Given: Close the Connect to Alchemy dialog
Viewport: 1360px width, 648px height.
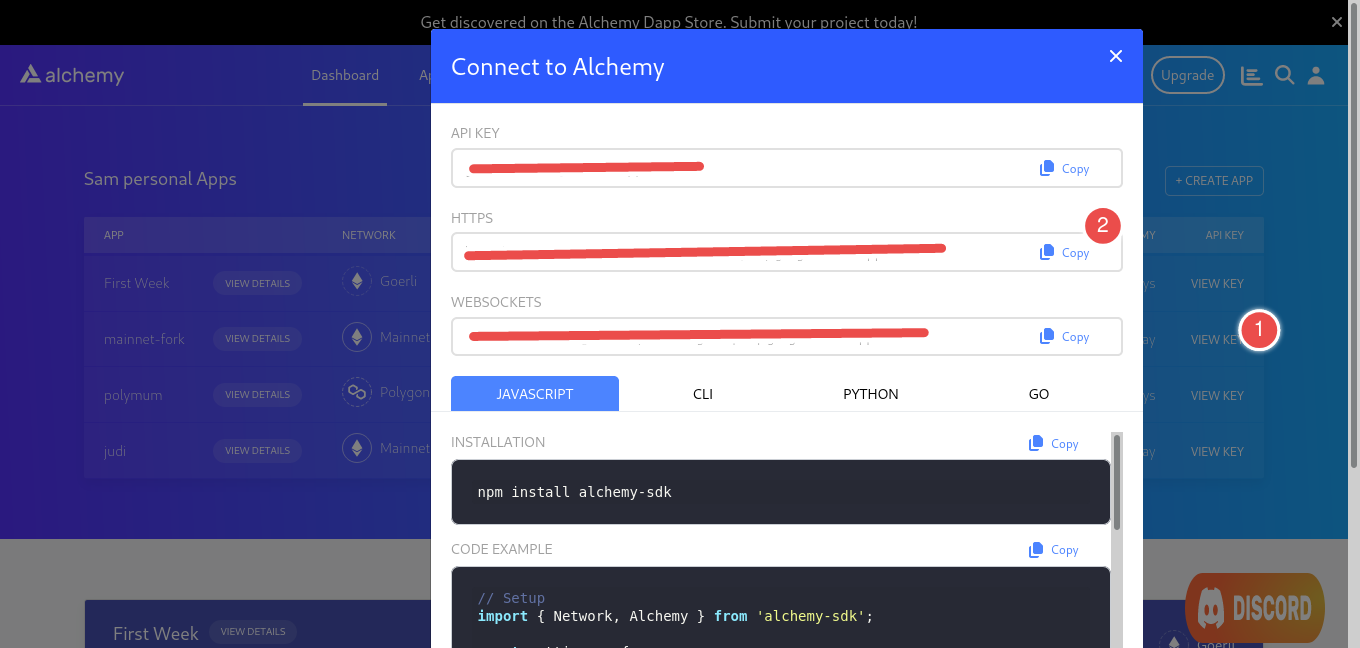Looking at the screenshot, I should click(x=1116, y=56).
